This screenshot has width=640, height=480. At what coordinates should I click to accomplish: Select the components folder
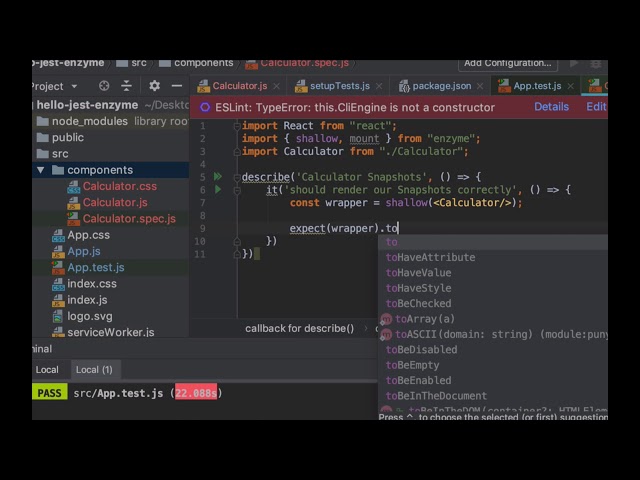[x=100, y=170]
